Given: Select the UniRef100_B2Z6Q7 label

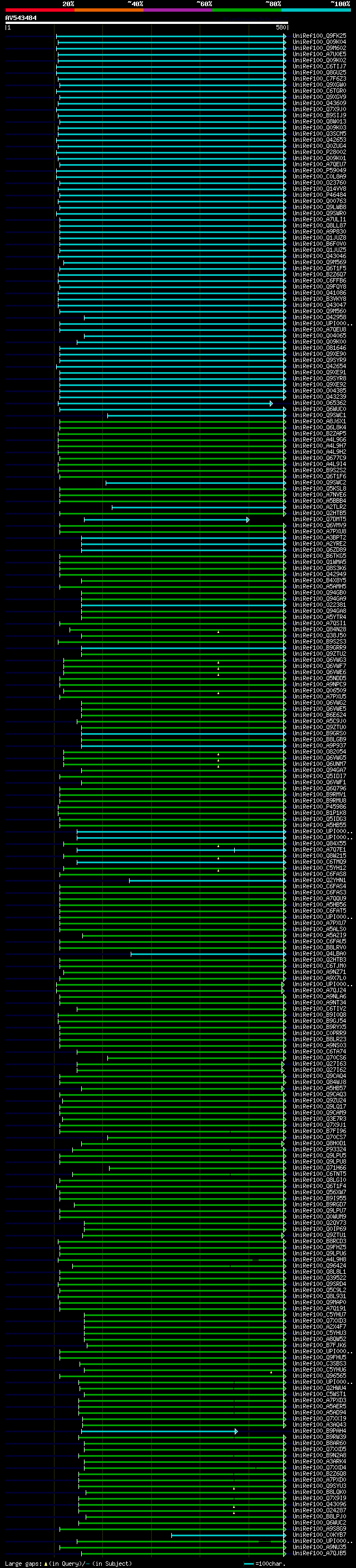Looking at the screenshot, I should pyautogui.click(x=319, y=275).
